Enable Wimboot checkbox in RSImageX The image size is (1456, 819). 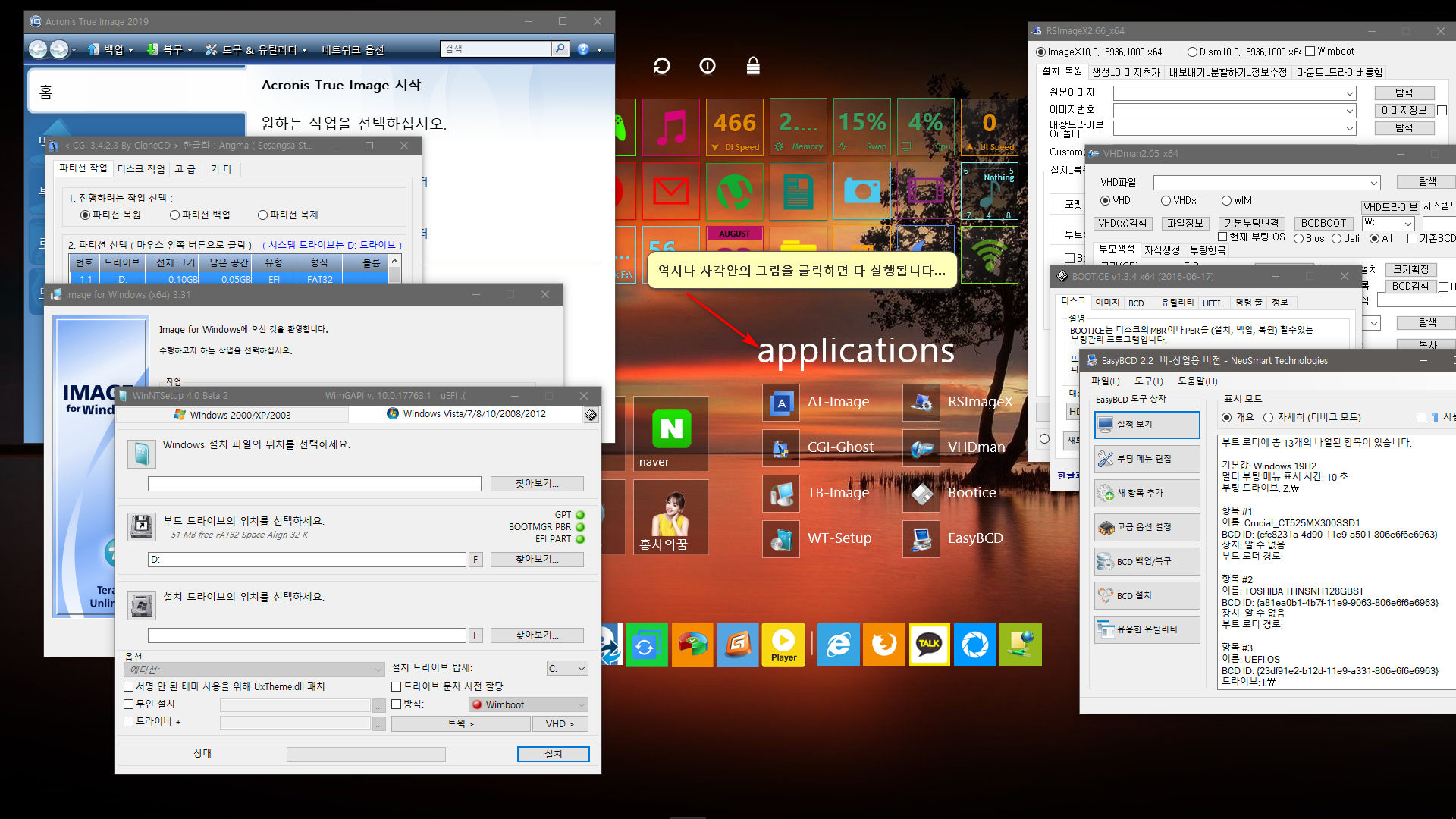tap(1310, 52)
